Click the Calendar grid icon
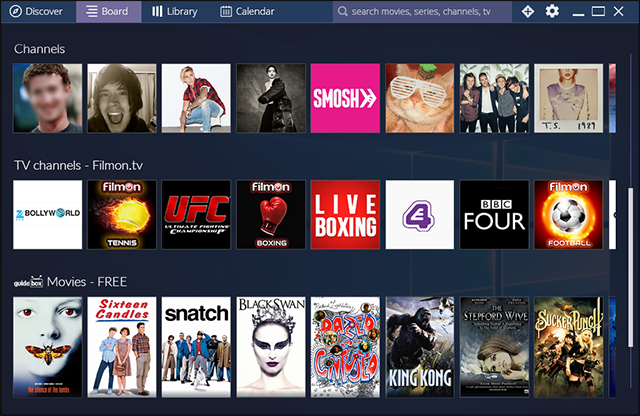Image resolution: width=640 pixels, height=416 pixels. point(226,11)
